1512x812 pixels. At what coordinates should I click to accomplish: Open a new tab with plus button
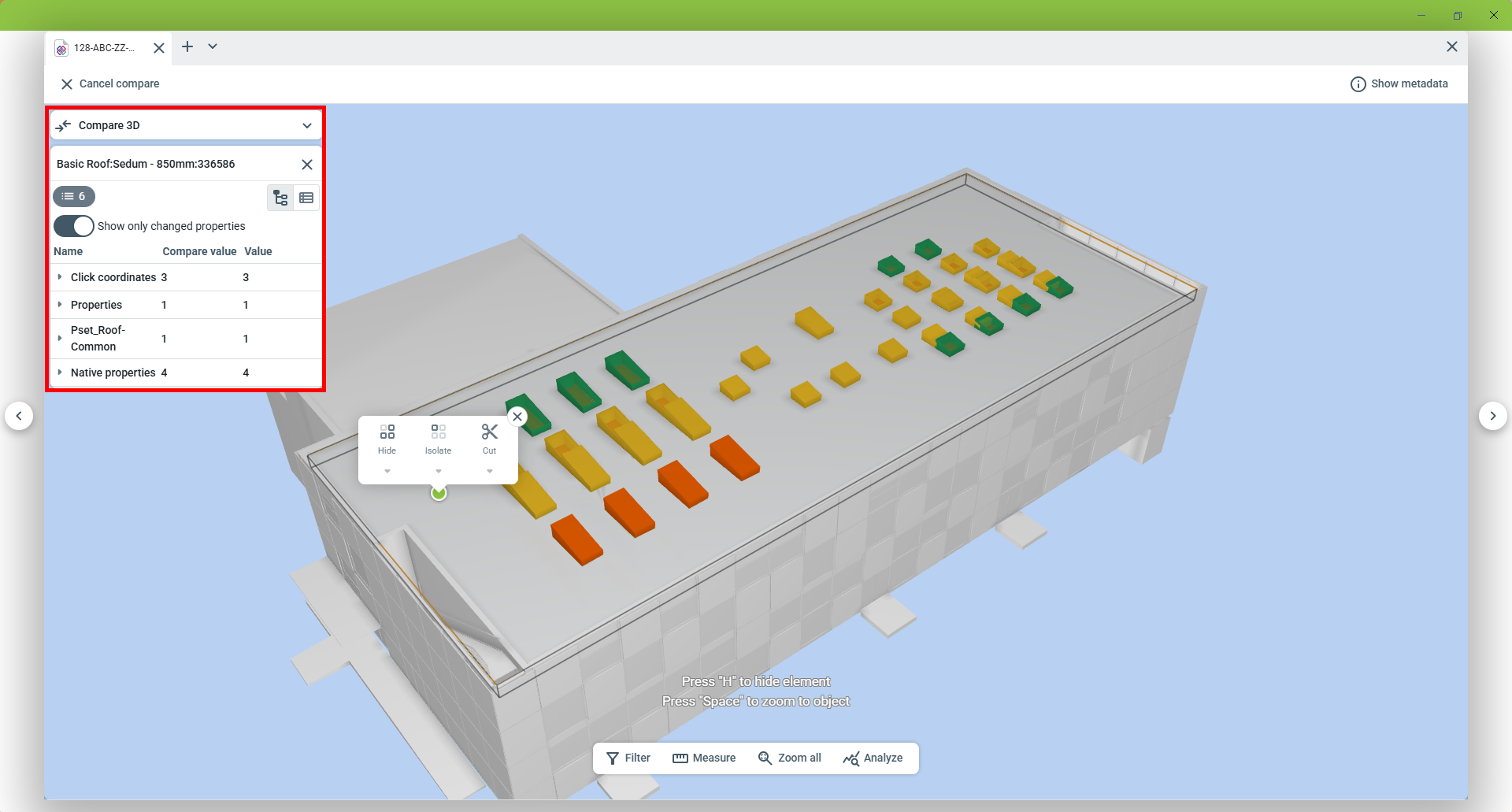187,47
